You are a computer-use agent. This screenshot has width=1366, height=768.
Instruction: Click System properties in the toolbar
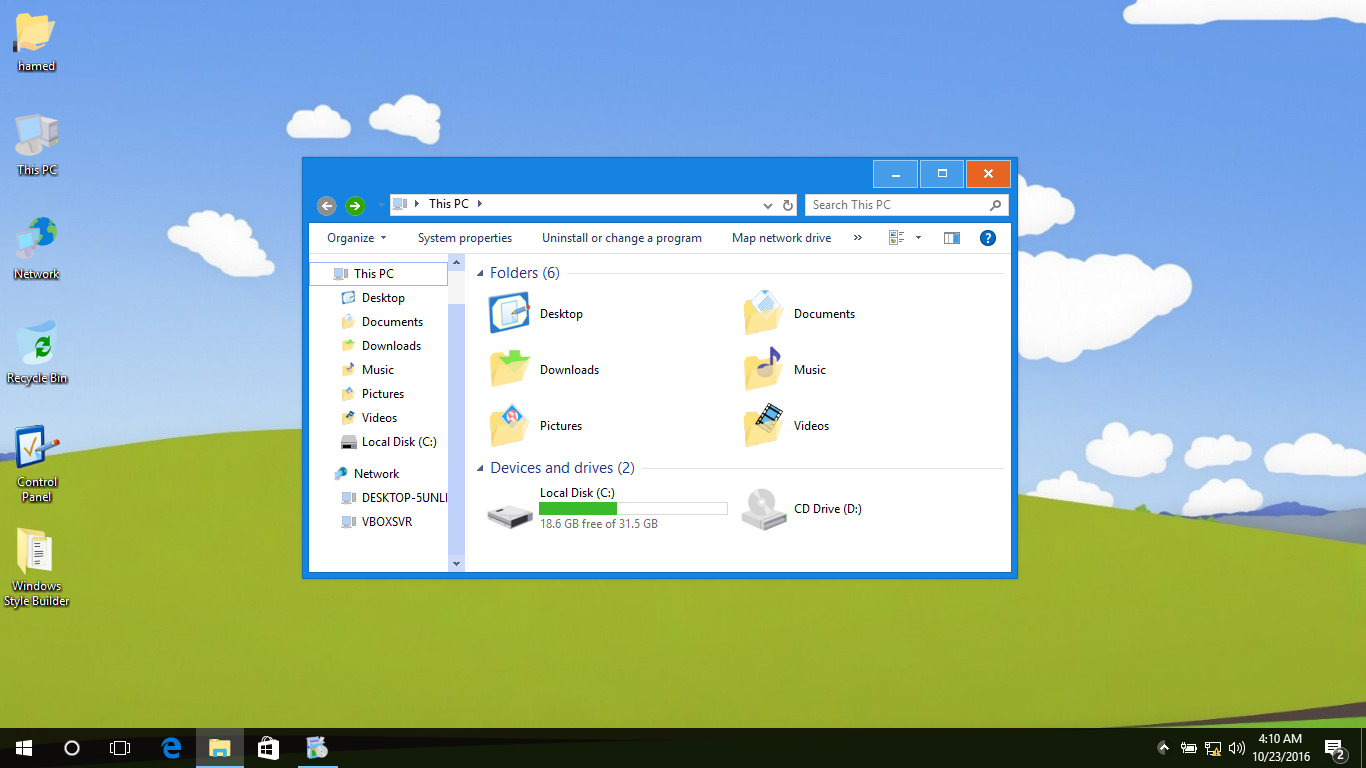pos(464,238)
